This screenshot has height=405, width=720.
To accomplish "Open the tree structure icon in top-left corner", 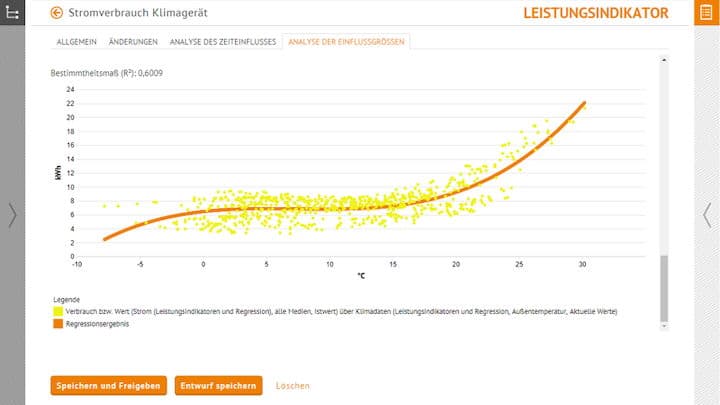I will pos(12,12).
